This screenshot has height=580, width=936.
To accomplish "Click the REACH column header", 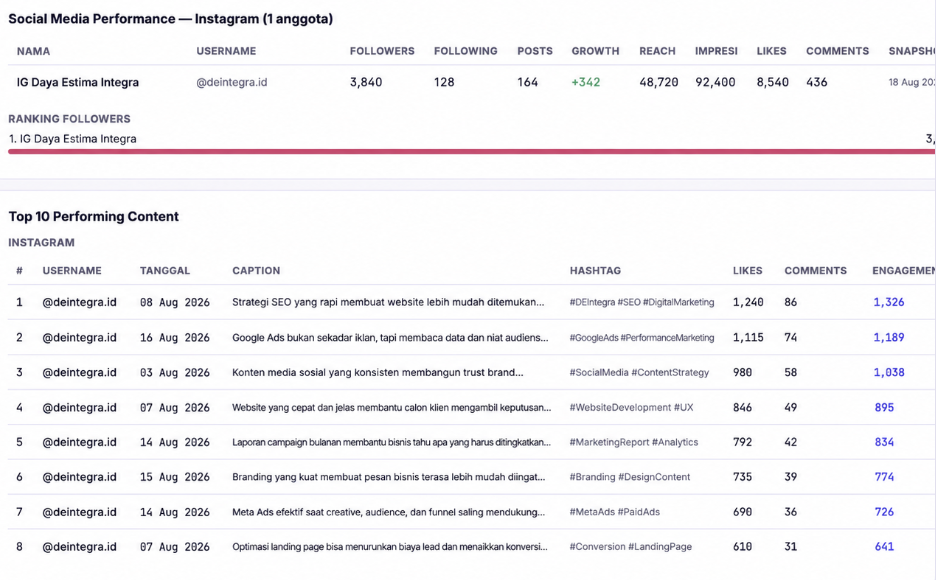I will click(x=657, y=51).
